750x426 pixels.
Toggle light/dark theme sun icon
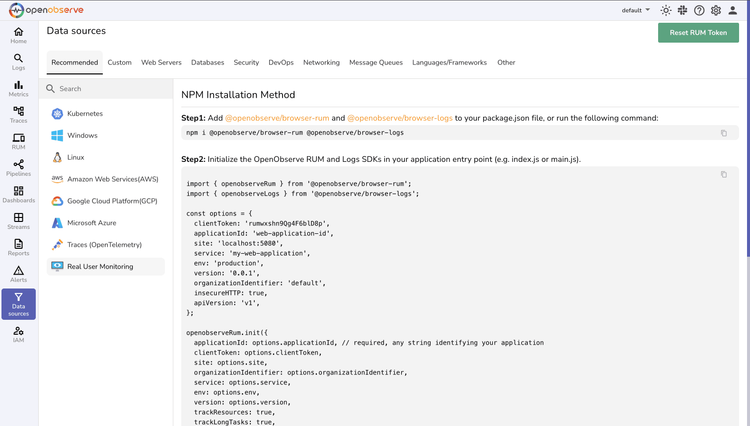tap(665, 10)
